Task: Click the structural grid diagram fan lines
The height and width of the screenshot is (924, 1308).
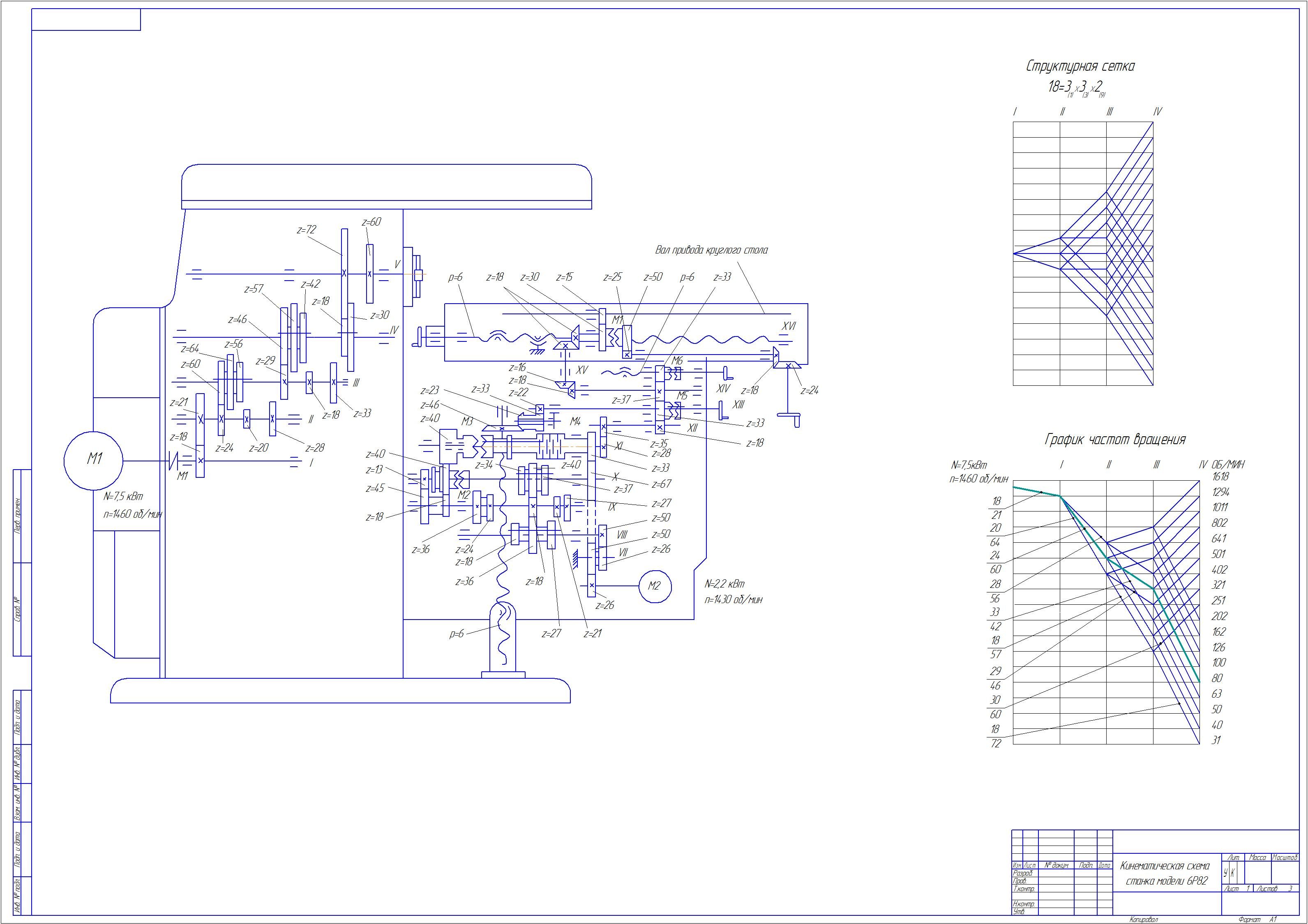Action: pos(1083,253)
